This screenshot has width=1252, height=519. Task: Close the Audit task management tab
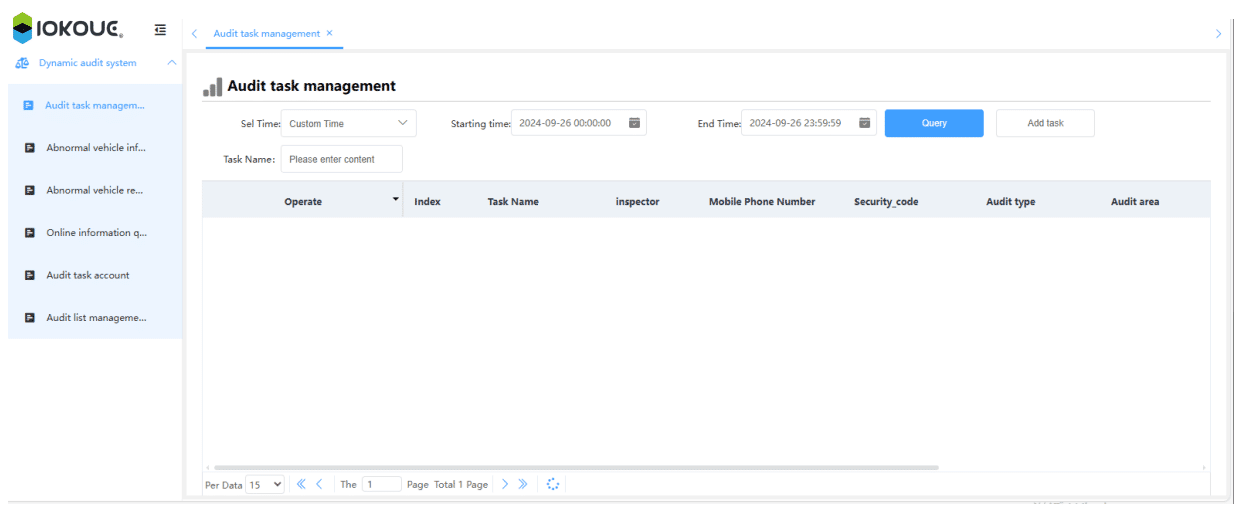pos(330,33)
